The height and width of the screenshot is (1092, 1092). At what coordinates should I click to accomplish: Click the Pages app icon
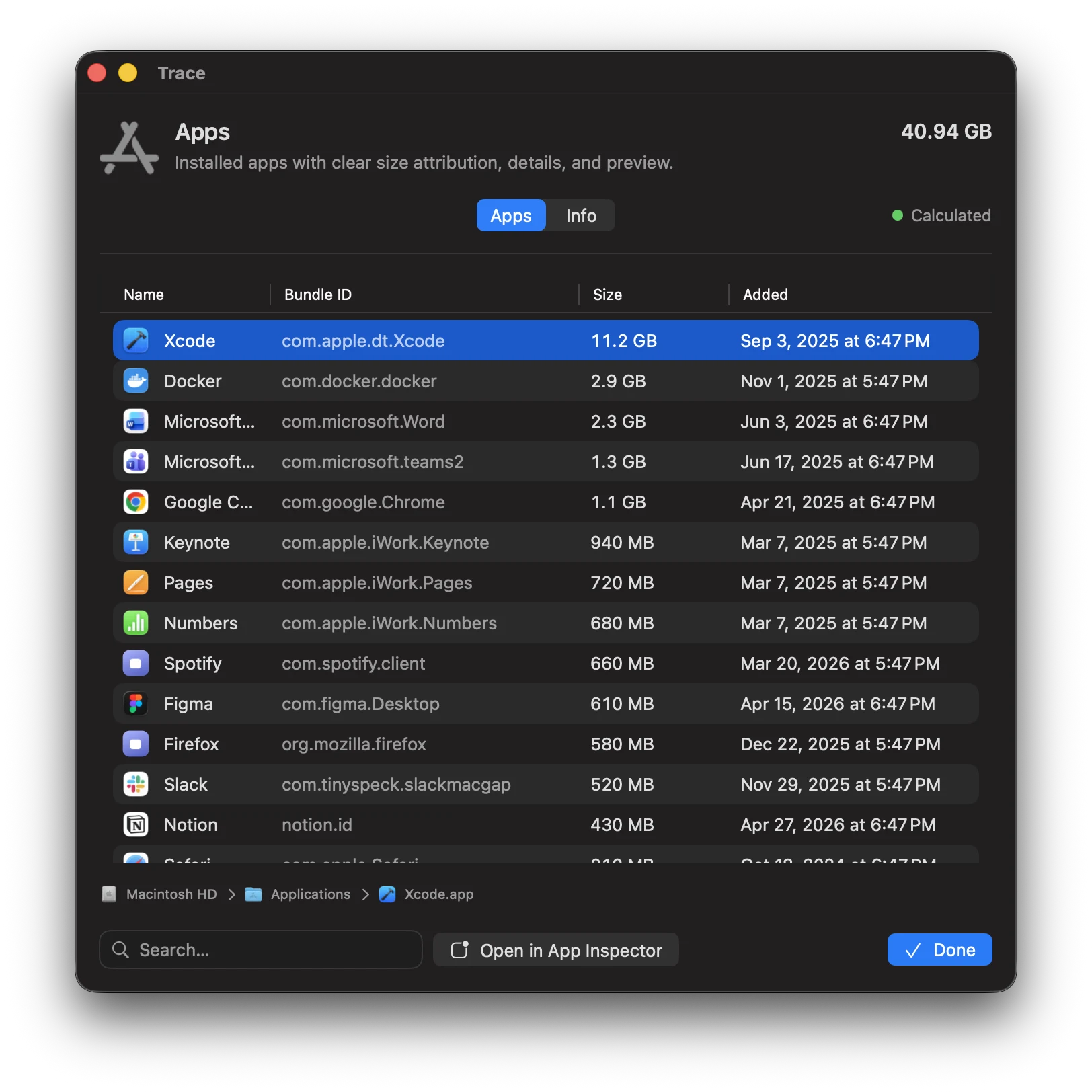(136, 583)
